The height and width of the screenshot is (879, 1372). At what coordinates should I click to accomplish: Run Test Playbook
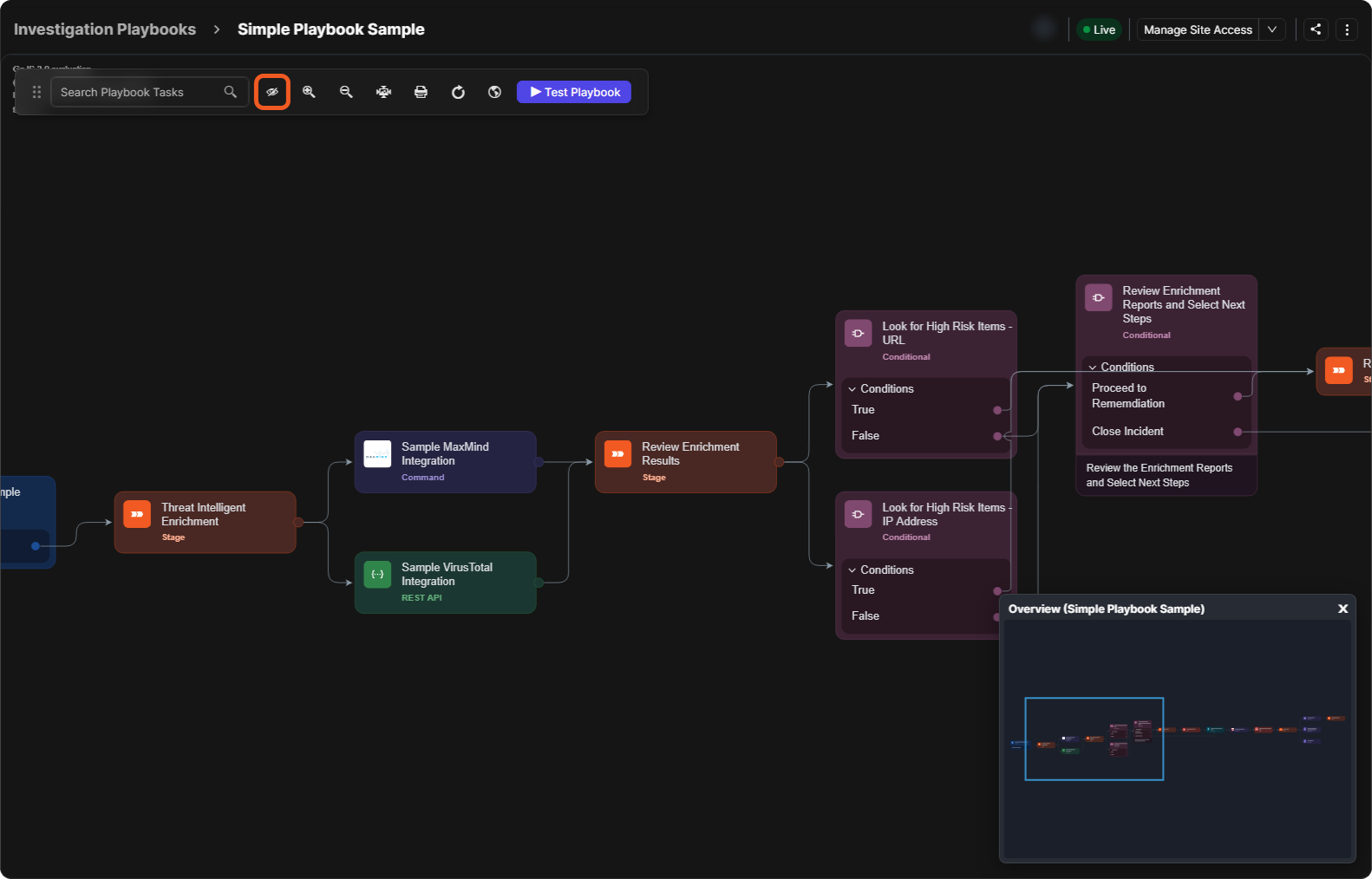574,92
